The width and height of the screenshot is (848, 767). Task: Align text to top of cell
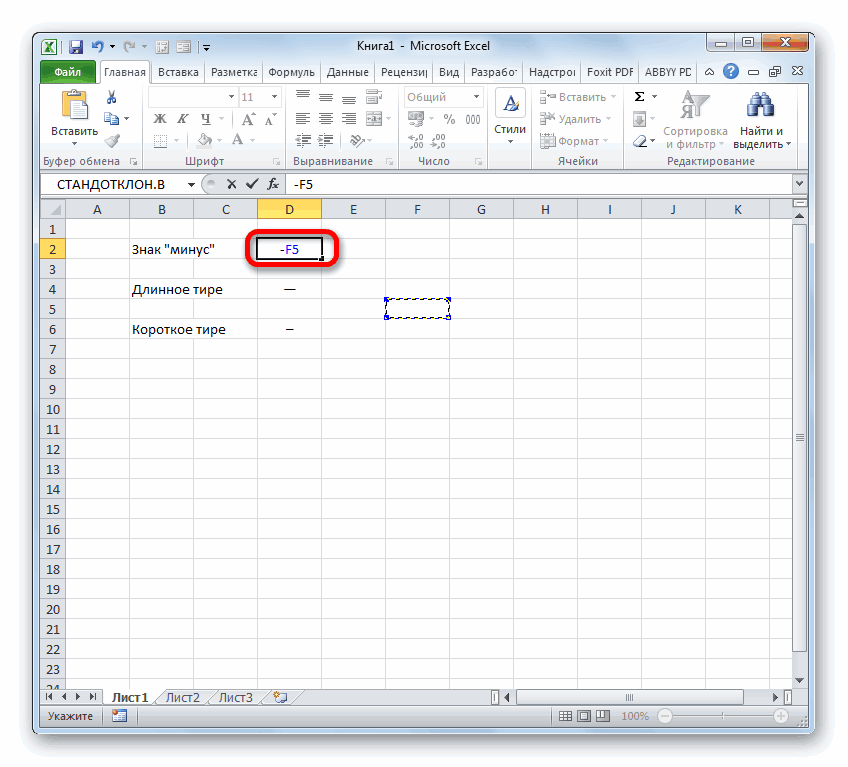click(x=303, y=97)
